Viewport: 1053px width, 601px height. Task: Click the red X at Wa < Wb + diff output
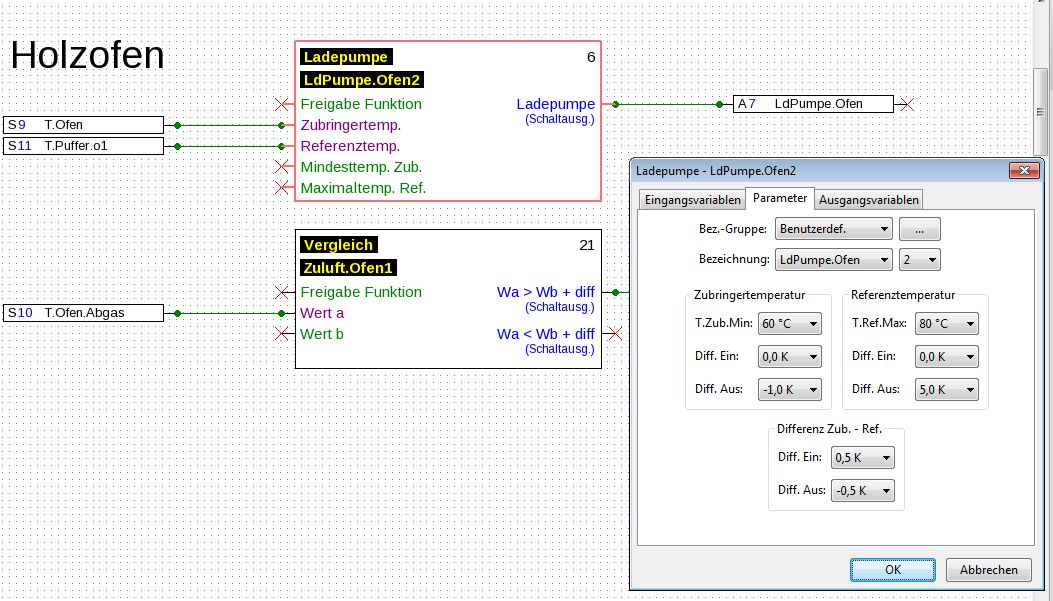(x=614, y=334)
